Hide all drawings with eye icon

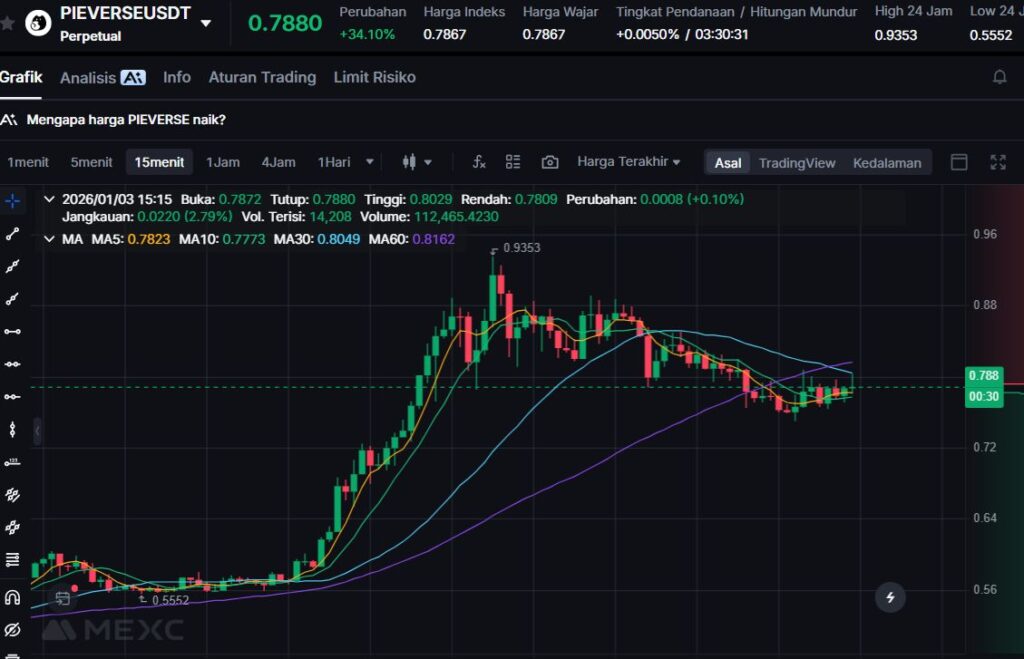click(12, 630)
